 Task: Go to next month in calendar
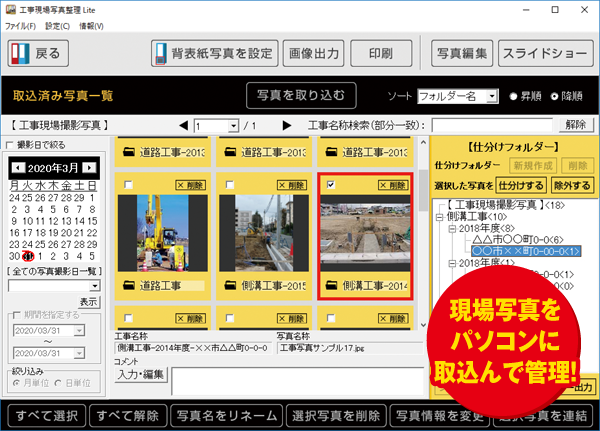(89, 168)
